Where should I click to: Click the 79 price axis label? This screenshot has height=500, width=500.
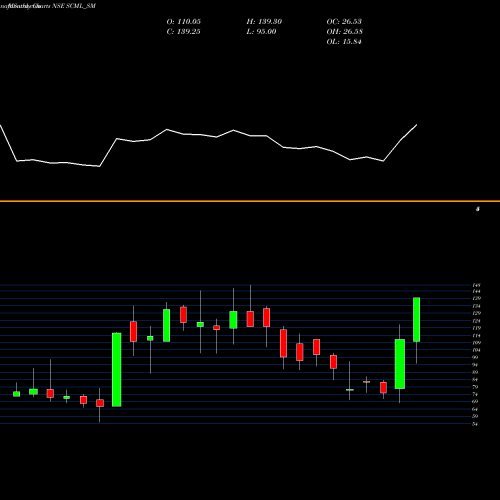(475, 387)
